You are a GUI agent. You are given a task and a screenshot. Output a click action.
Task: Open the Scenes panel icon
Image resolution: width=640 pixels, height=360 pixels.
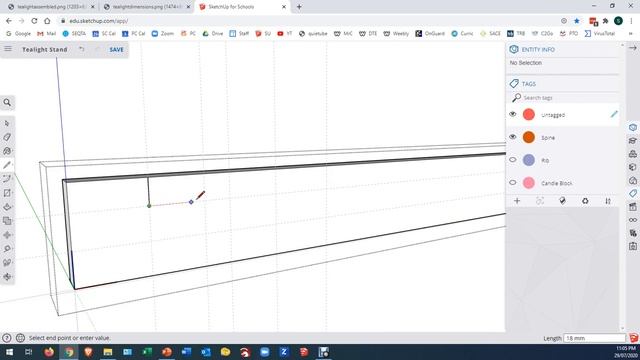tap(633, 207)
